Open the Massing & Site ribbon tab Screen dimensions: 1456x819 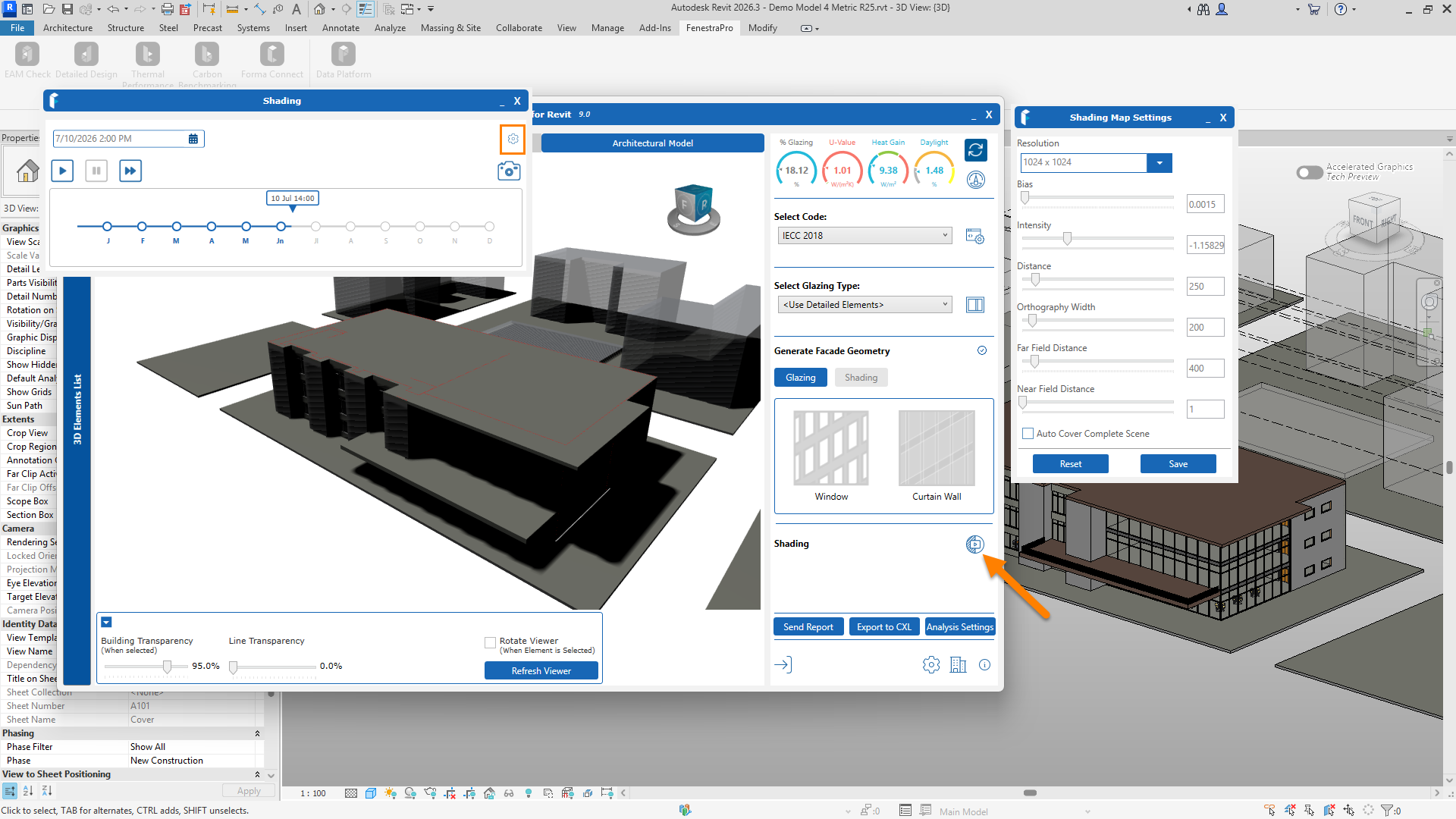450,28
